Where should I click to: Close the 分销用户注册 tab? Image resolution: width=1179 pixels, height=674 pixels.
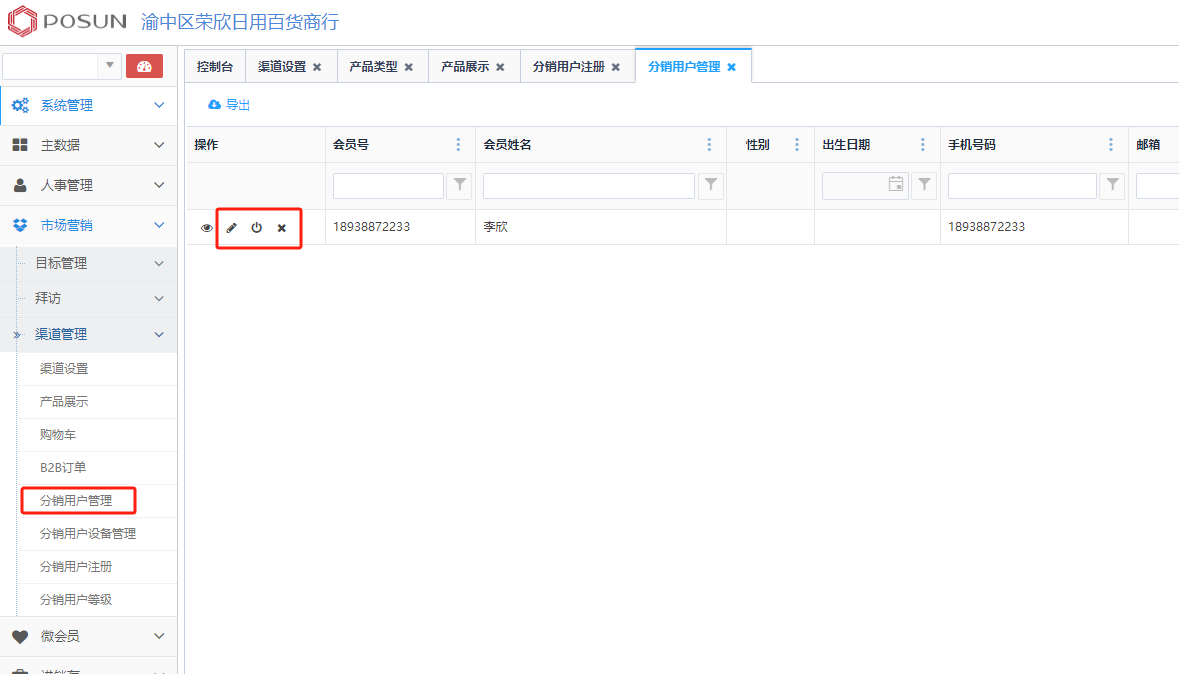(x=616, y=67)
